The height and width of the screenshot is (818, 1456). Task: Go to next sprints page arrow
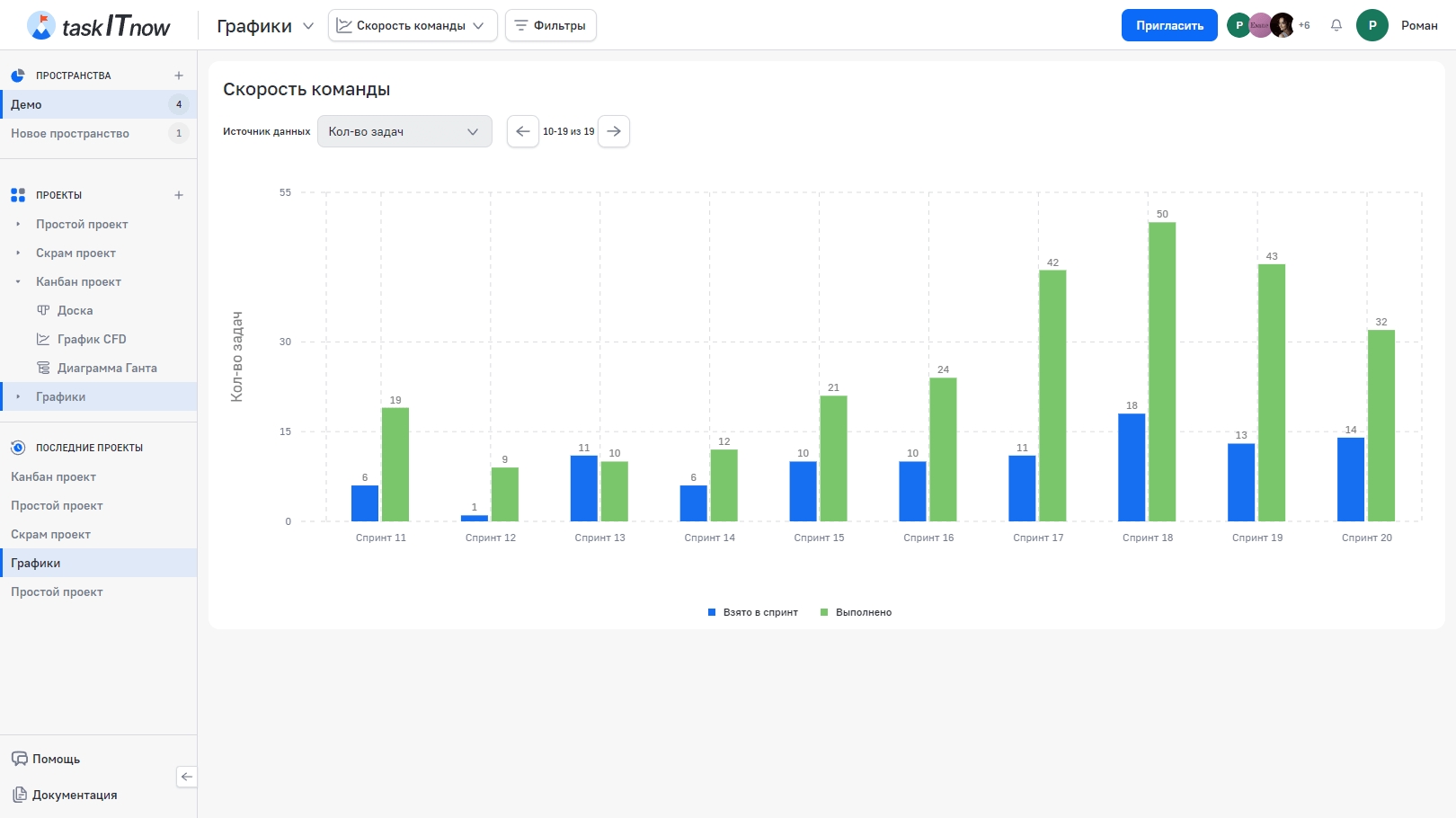click(614, 131)
